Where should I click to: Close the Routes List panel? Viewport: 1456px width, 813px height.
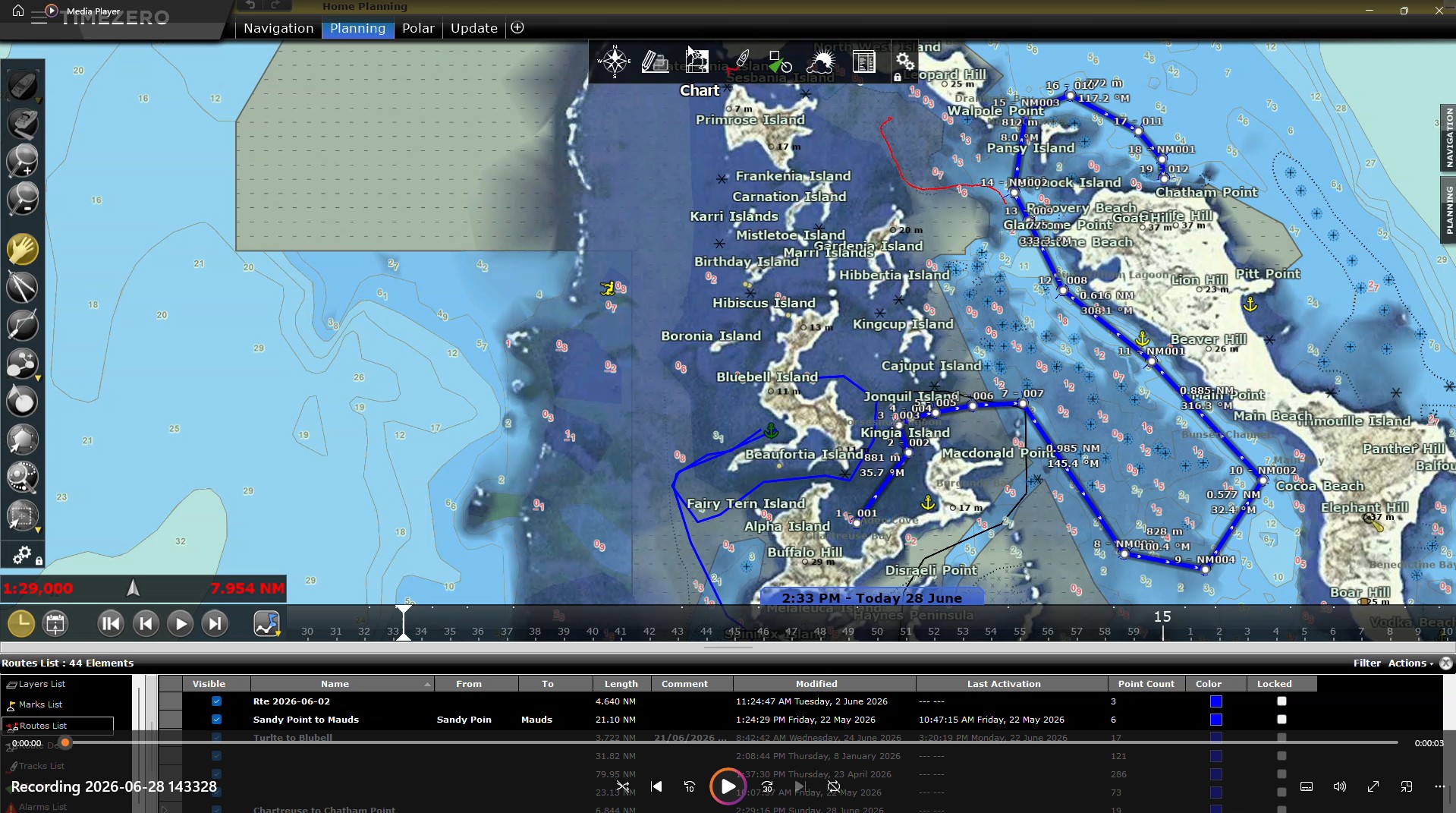point(1446,663)
